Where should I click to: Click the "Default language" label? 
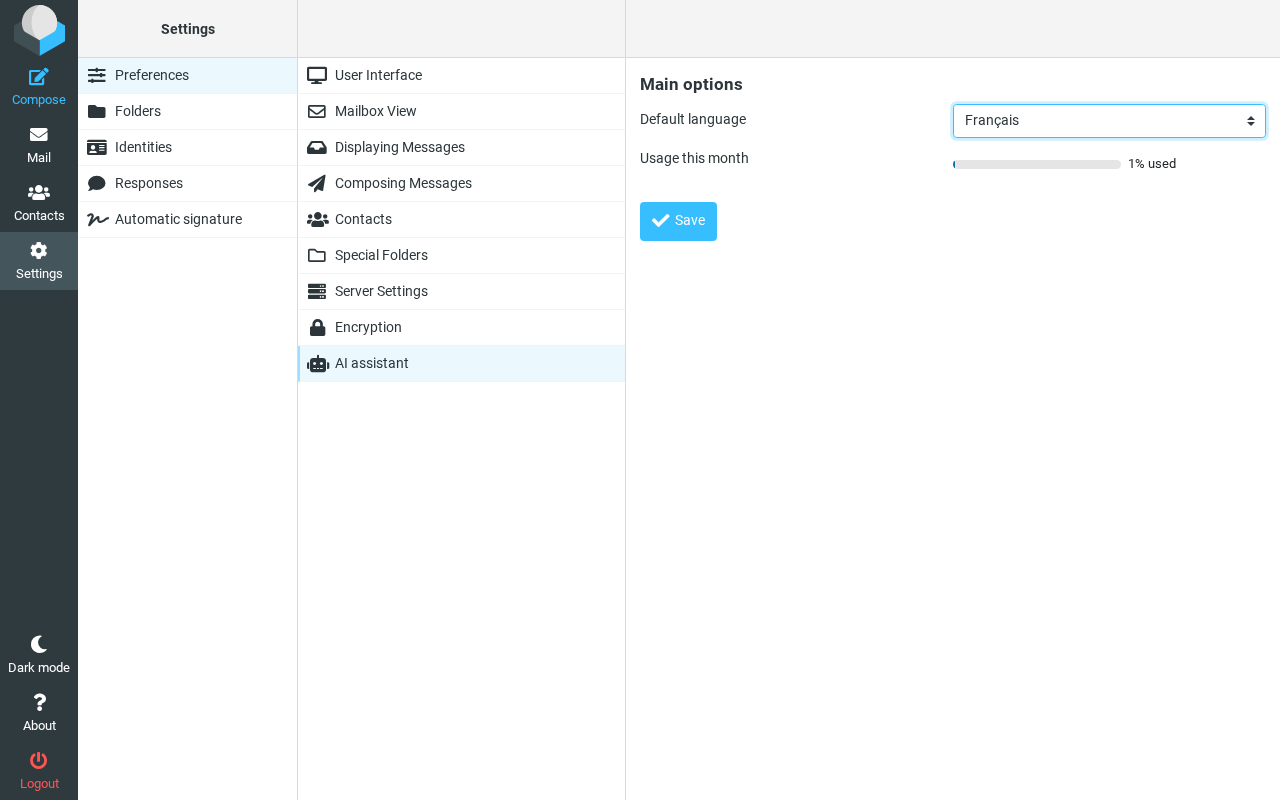693,119
